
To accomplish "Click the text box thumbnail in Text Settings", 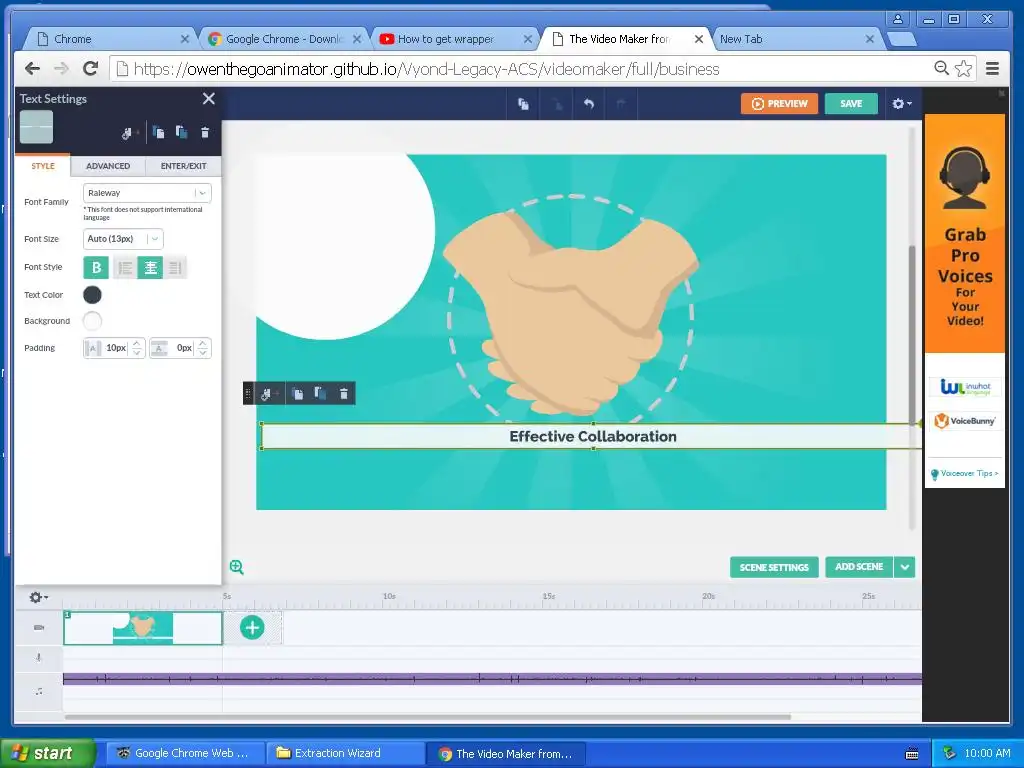I will [x=37, y=127].
